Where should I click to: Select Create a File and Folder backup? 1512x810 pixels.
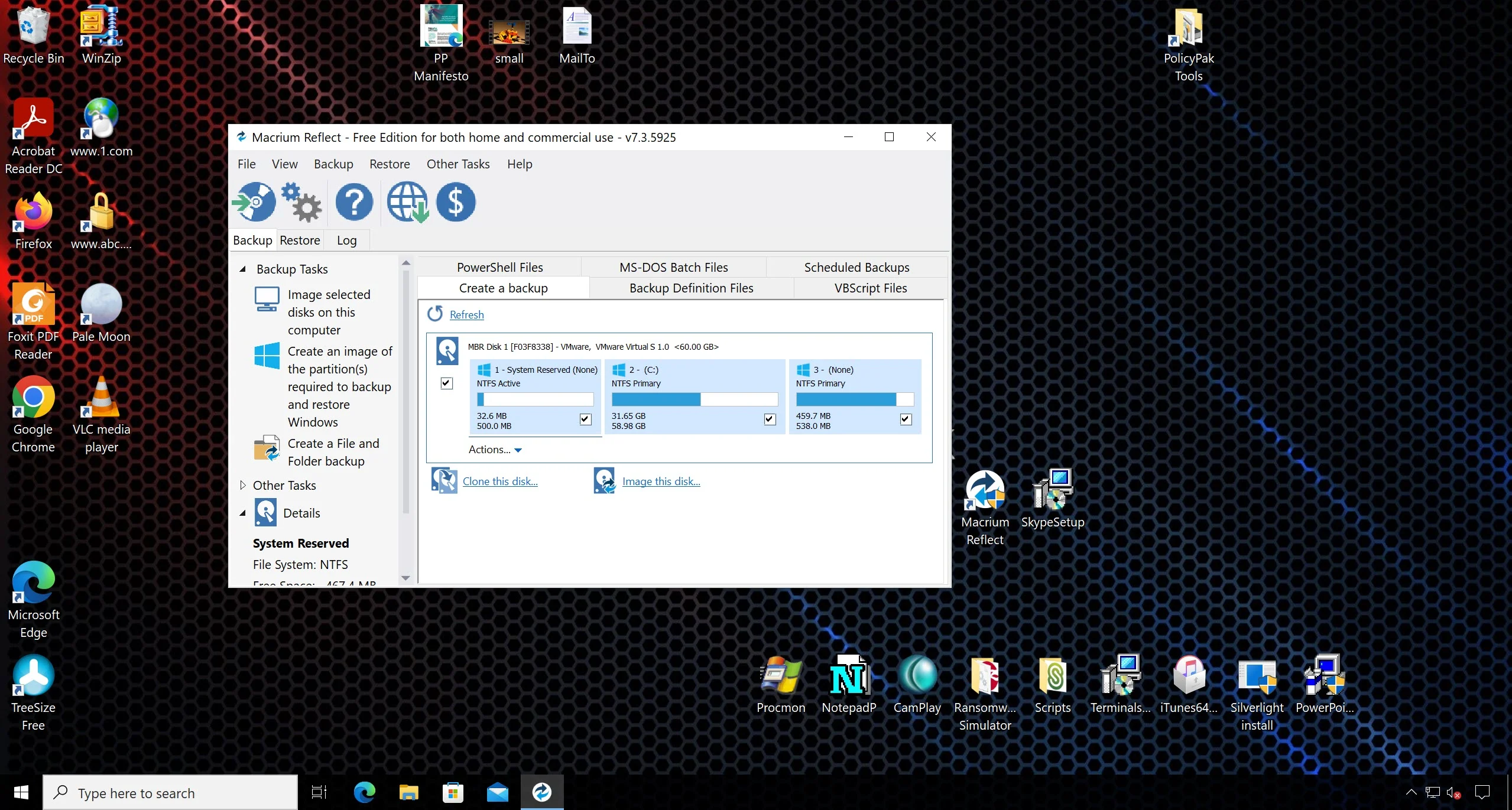323,452
